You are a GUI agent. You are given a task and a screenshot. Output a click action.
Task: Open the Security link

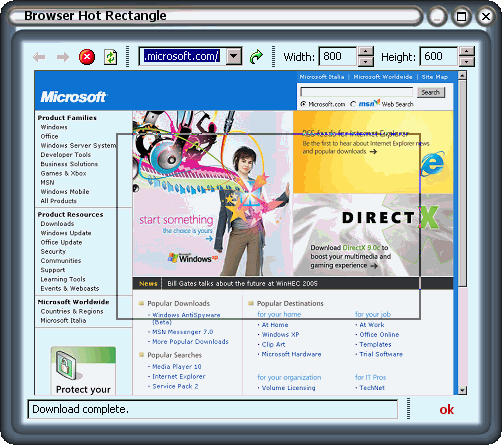pyautogui.click(x=53, y=252)
